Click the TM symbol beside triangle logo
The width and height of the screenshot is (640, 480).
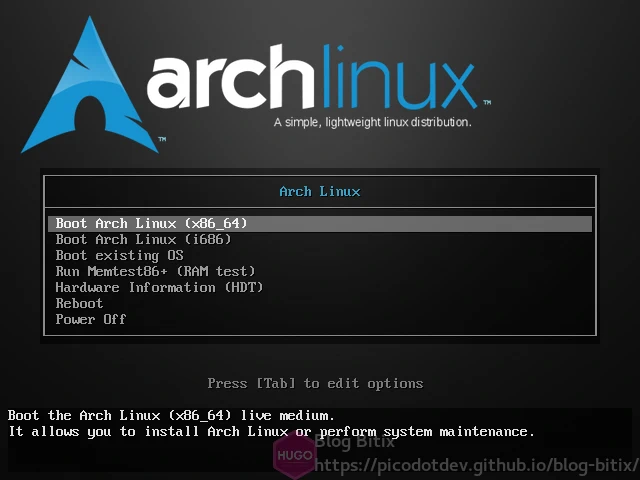tap(161, 138)
